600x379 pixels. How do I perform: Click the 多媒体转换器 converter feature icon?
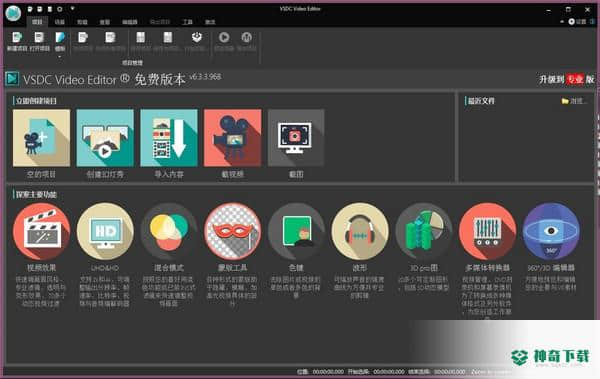coord(488,232)
